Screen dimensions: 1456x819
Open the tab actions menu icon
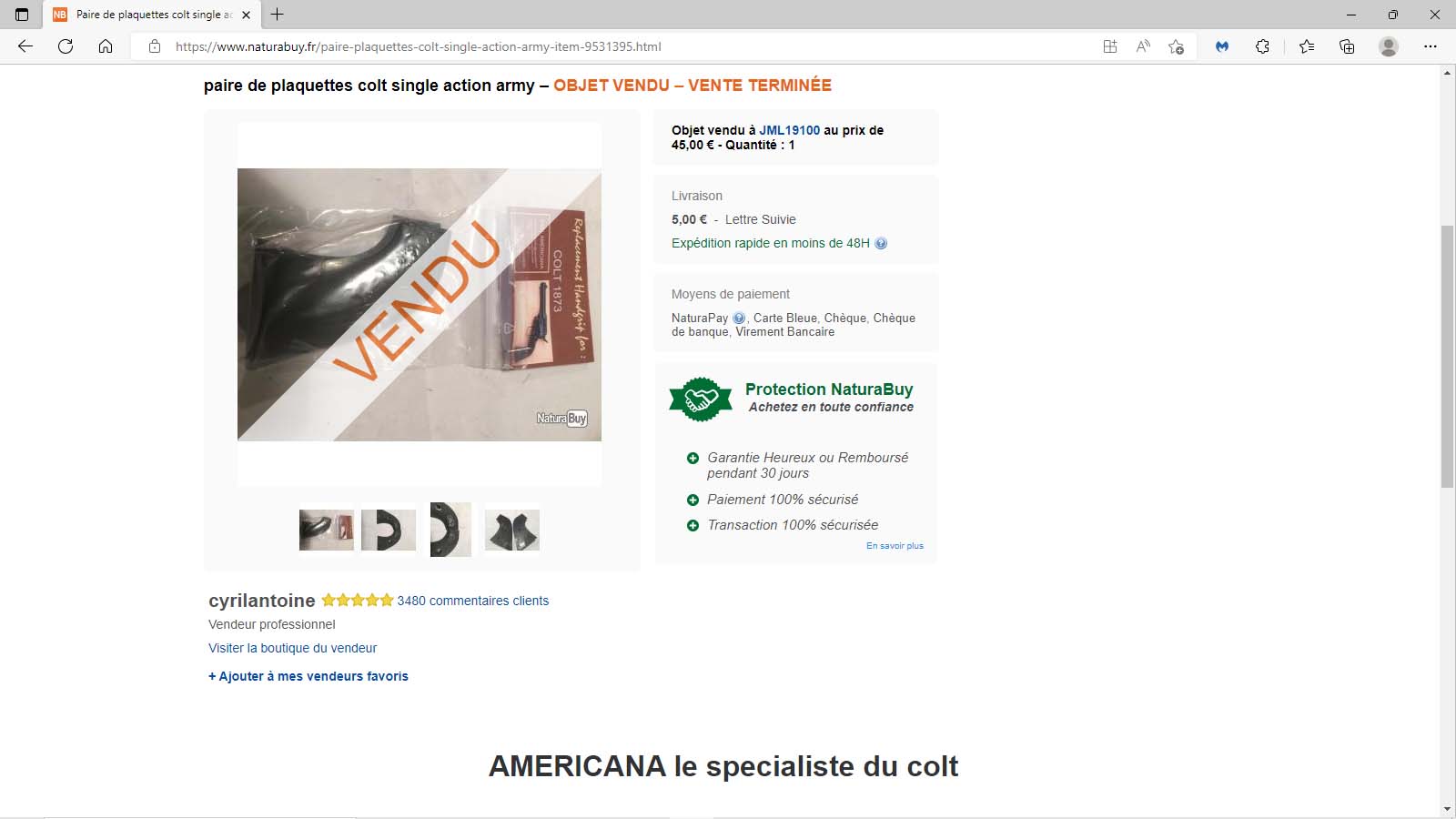pyautogui.click(x=22, y=15)
